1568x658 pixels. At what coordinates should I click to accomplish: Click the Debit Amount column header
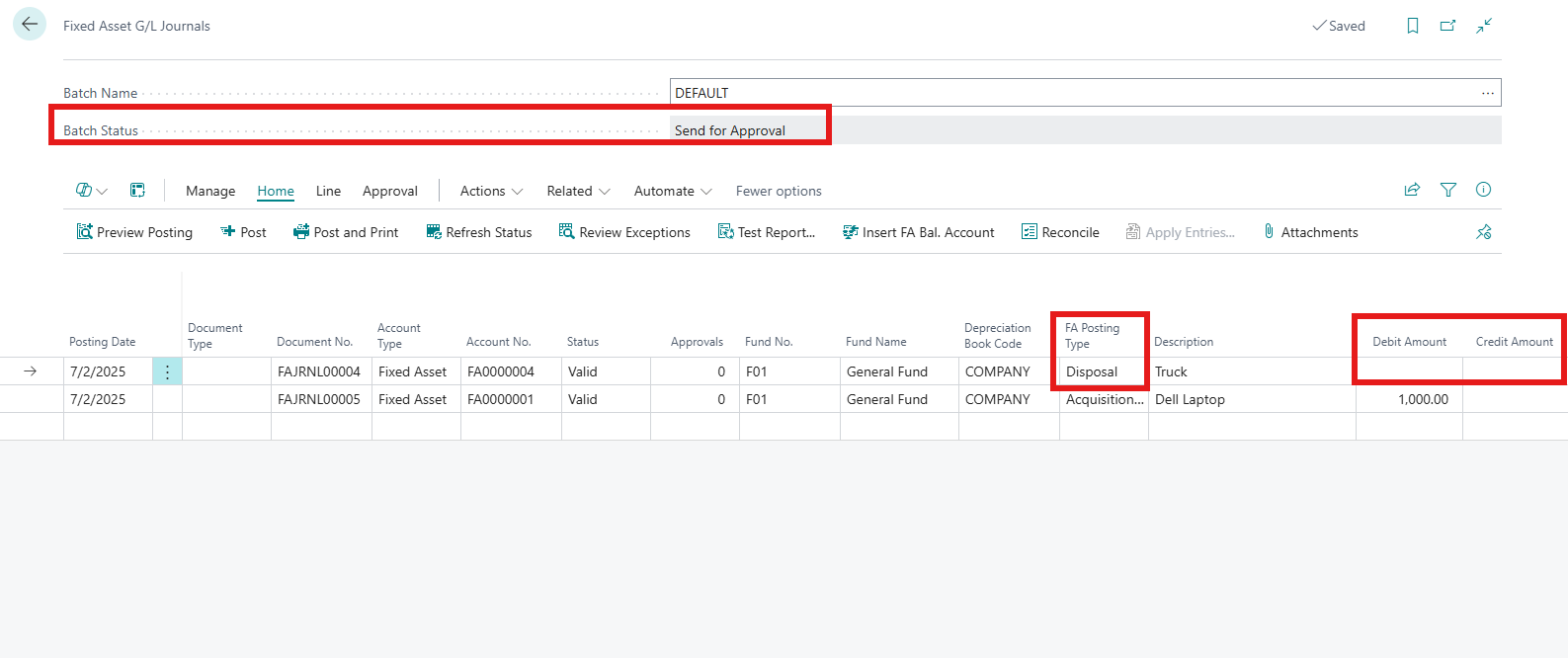click(1409, 342)
